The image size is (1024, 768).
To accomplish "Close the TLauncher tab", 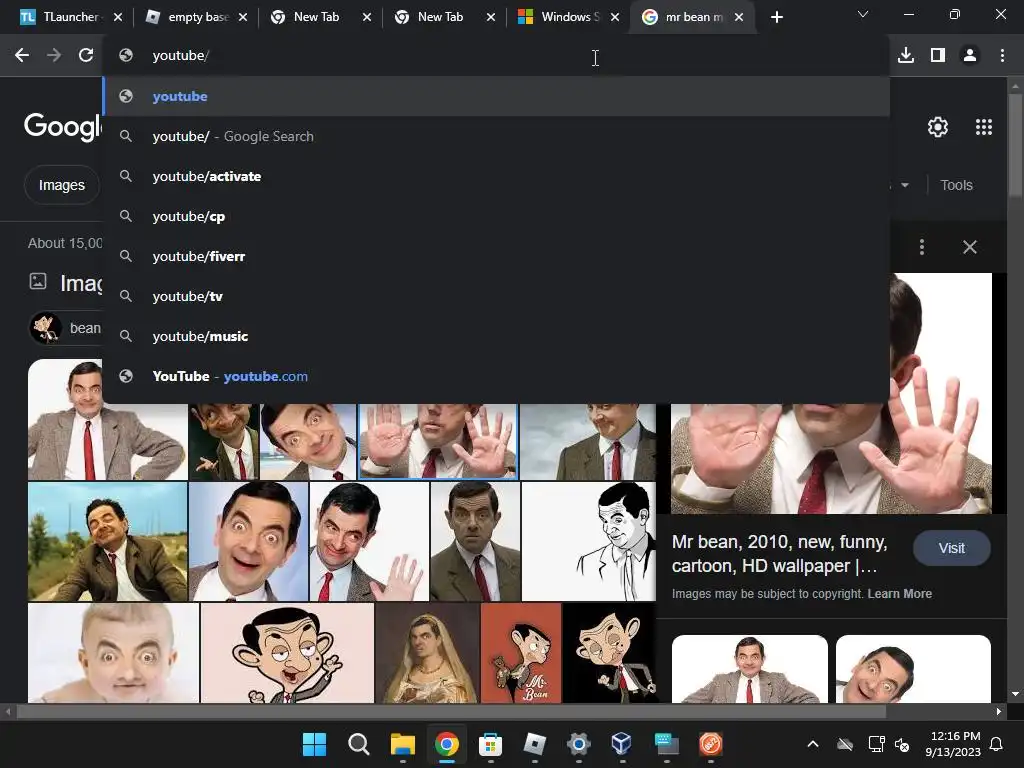I will coord(118,17).
